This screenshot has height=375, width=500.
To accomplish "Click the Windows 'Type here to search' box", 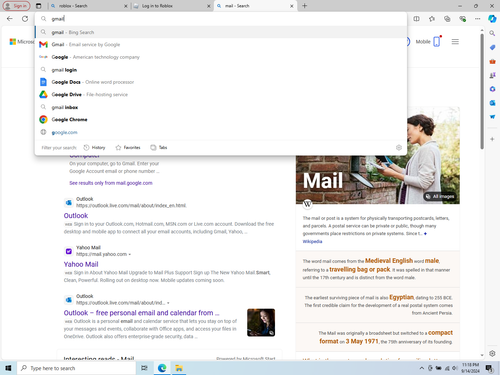I will 76,368.
